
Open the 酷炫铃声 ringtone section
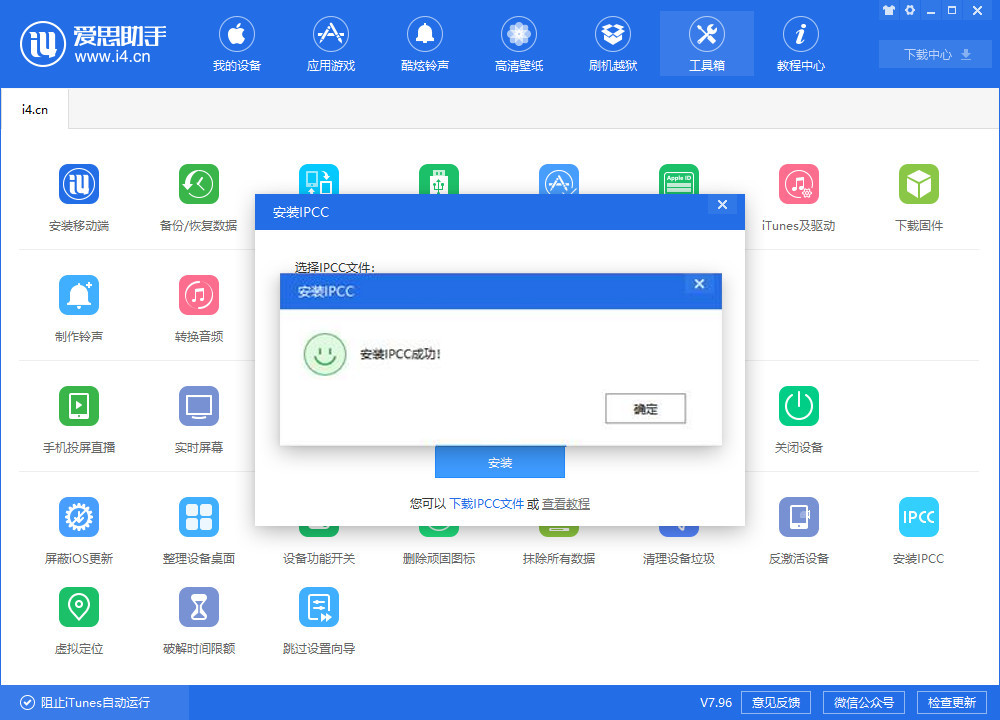click(x=424, y=44)
